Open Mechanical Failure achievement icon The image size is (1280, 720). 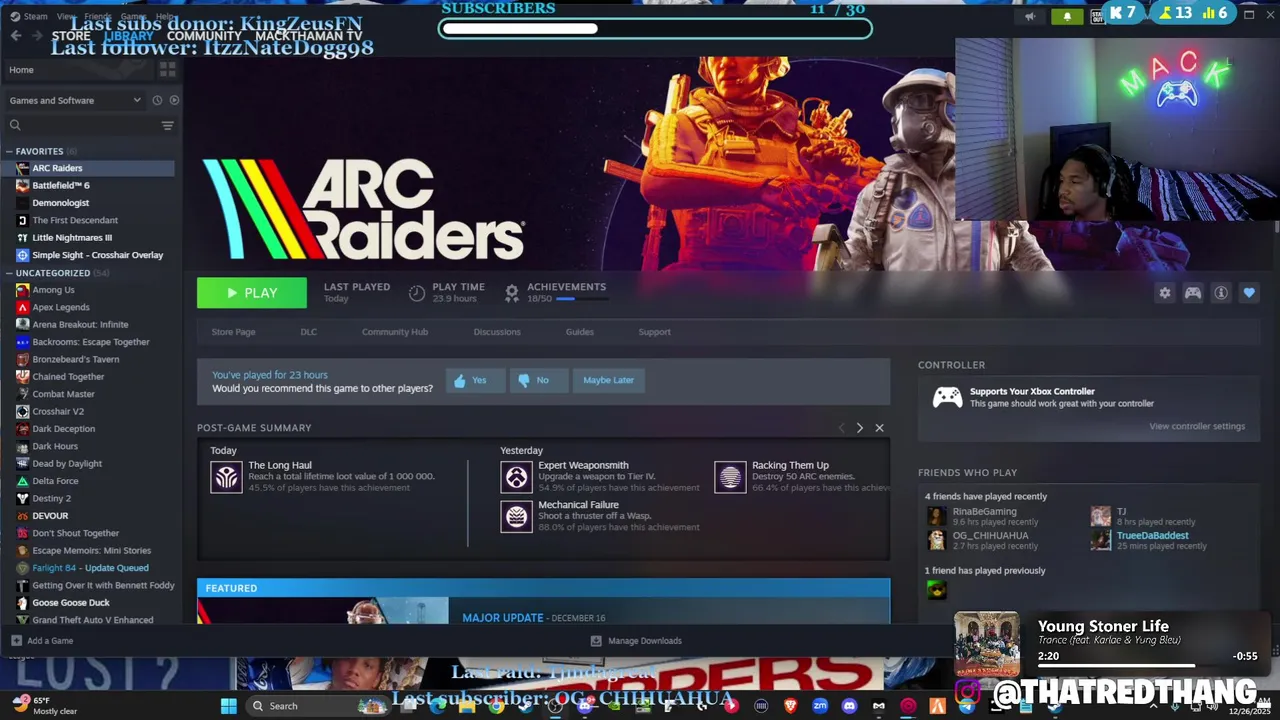pyautogui.click(x=516, y=516)
